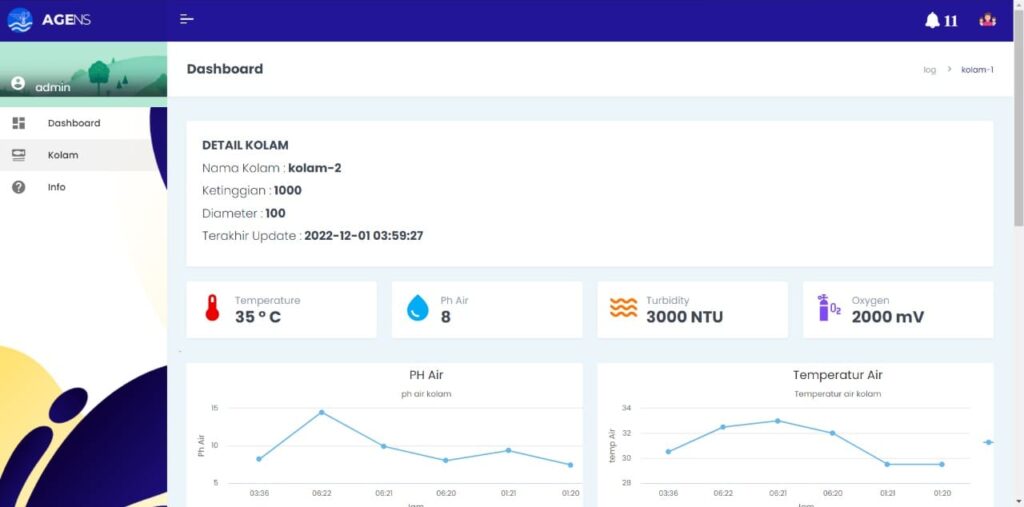Image resolution: width=1024 pixels, height=507 pixels.
Task: Open Dashboard menu item
Action: pyautogui.click(x=74, y=123)
